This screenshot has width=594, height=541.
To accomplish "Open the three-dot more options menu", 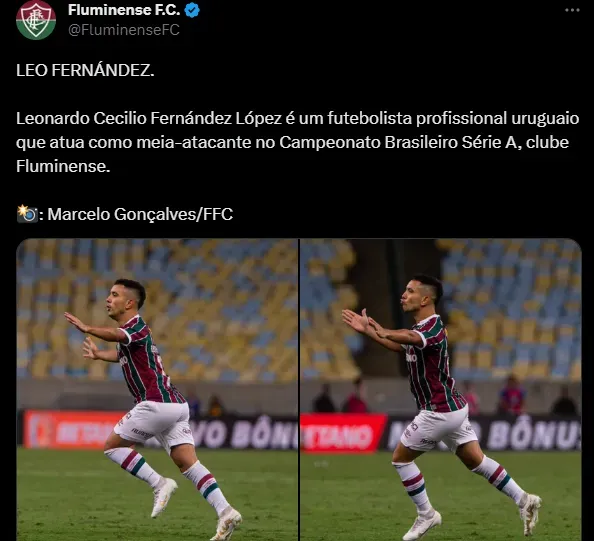I will coord(572,10).
